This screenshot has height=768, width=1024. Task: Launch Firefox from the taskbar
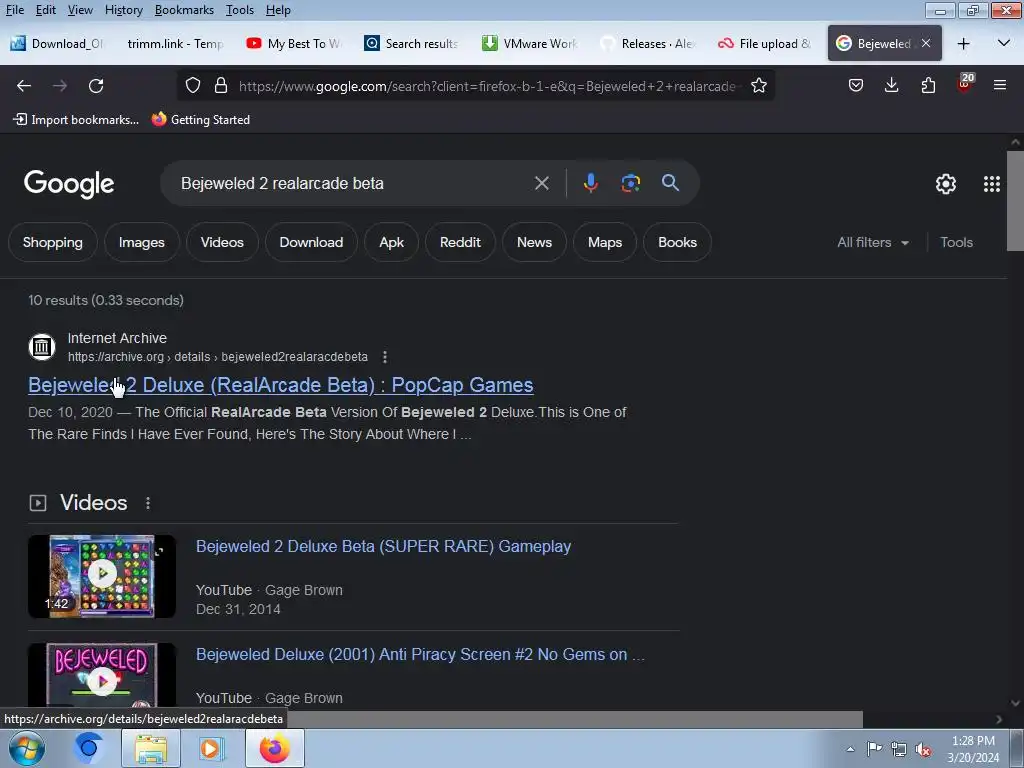(x=275, y=748)
